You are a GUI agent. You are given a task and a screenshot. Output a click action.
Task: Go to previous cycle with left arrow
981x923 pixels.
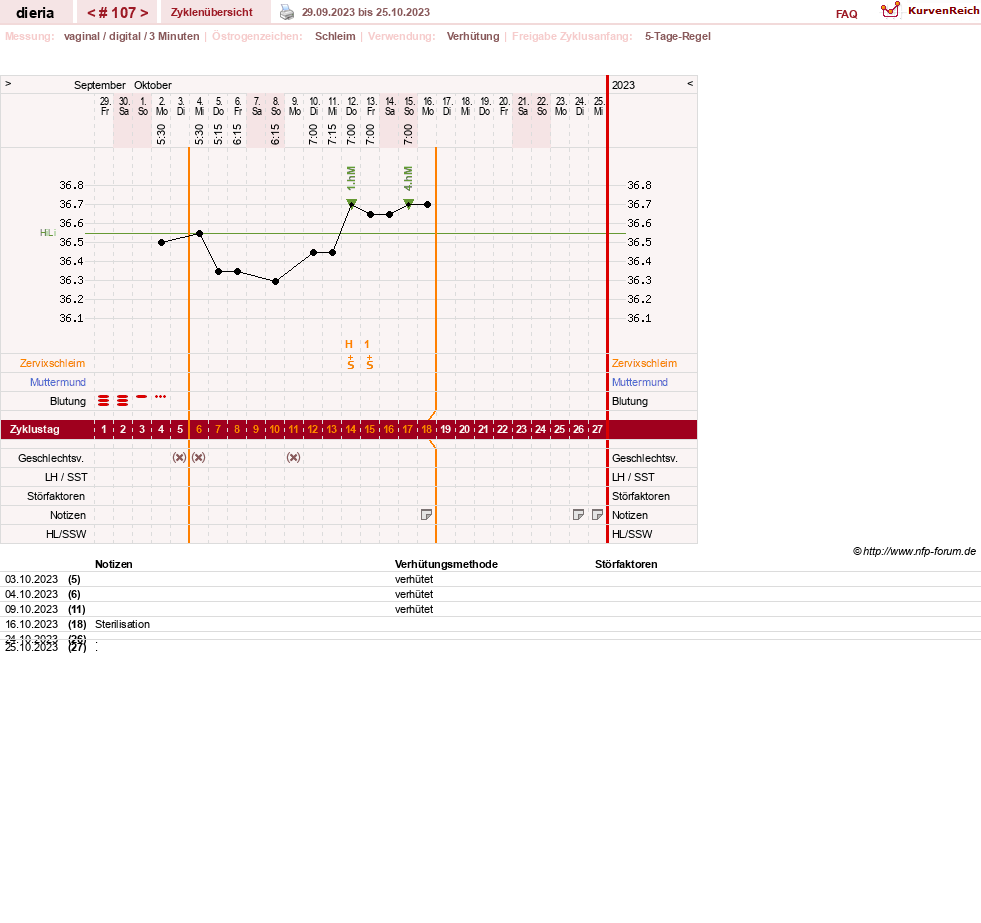(91, 13)
